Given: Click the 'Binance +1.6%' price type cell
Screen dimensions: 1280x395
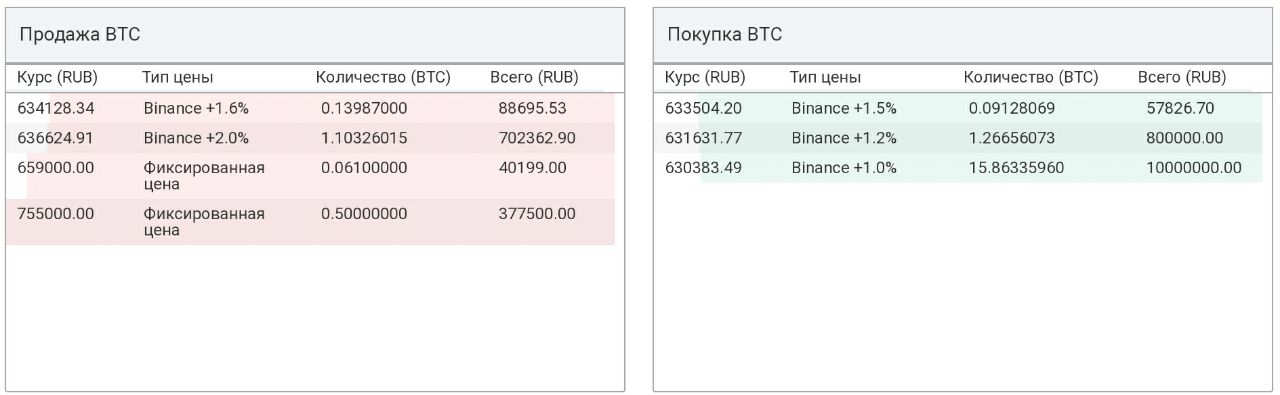Looking at the screenshot, I should [x=196, y=108].
